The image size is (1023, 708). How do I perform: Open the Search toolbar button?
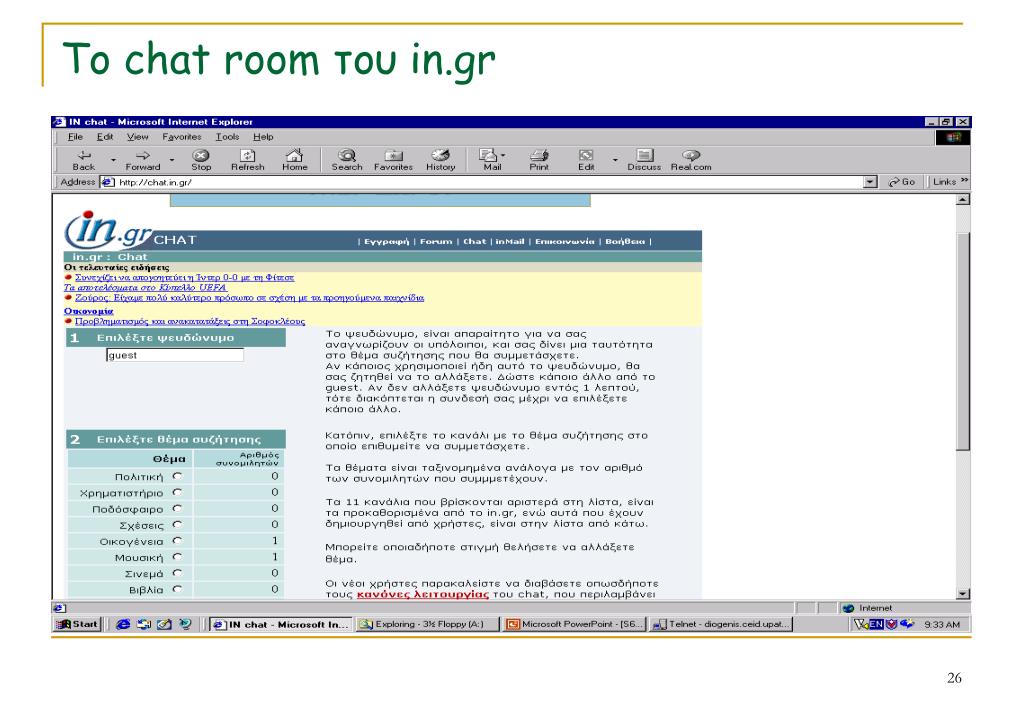[346, 160]
